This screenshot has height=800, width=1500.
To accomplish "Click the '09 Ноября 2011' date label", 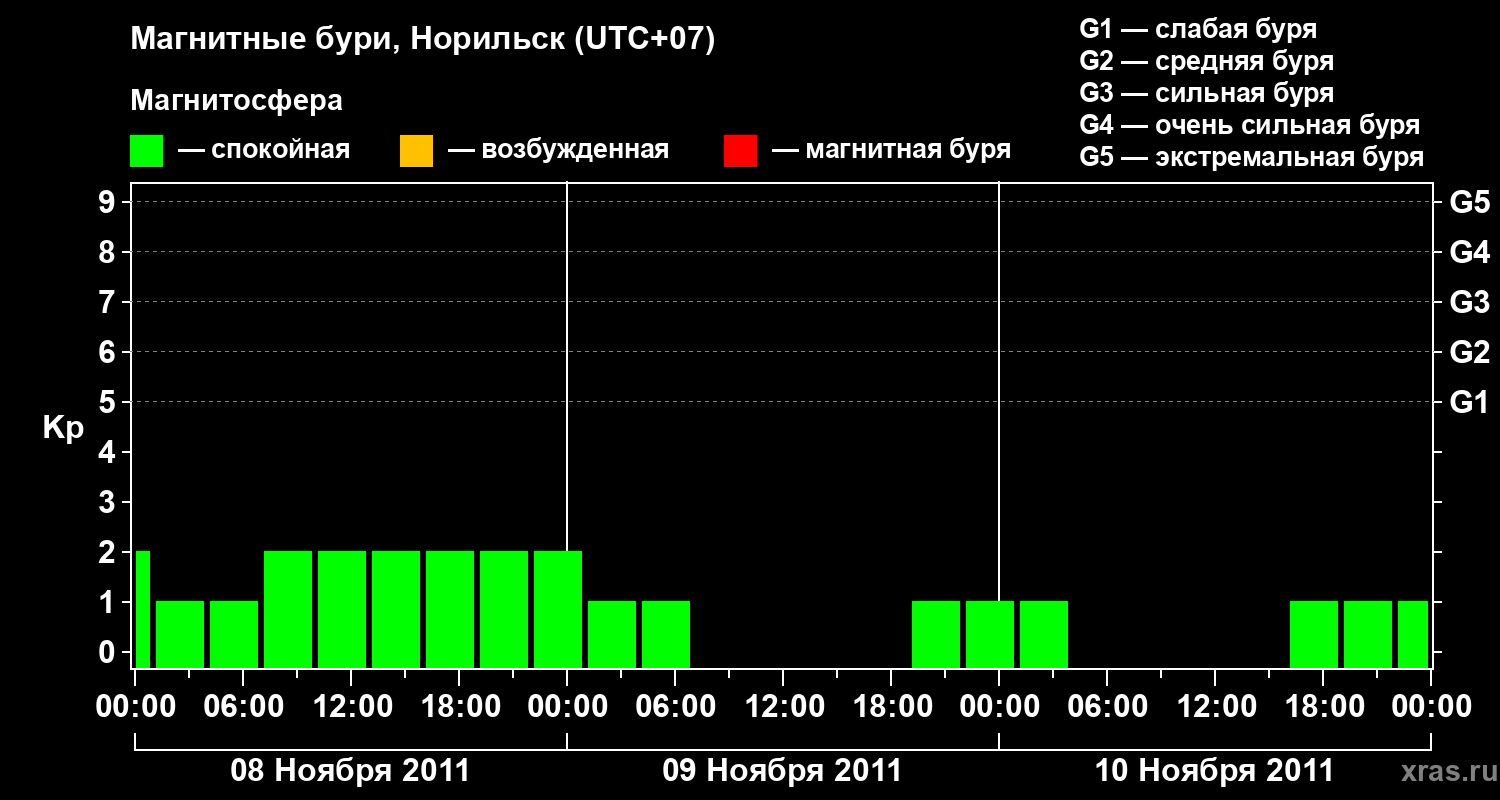I will pos(782,771).
